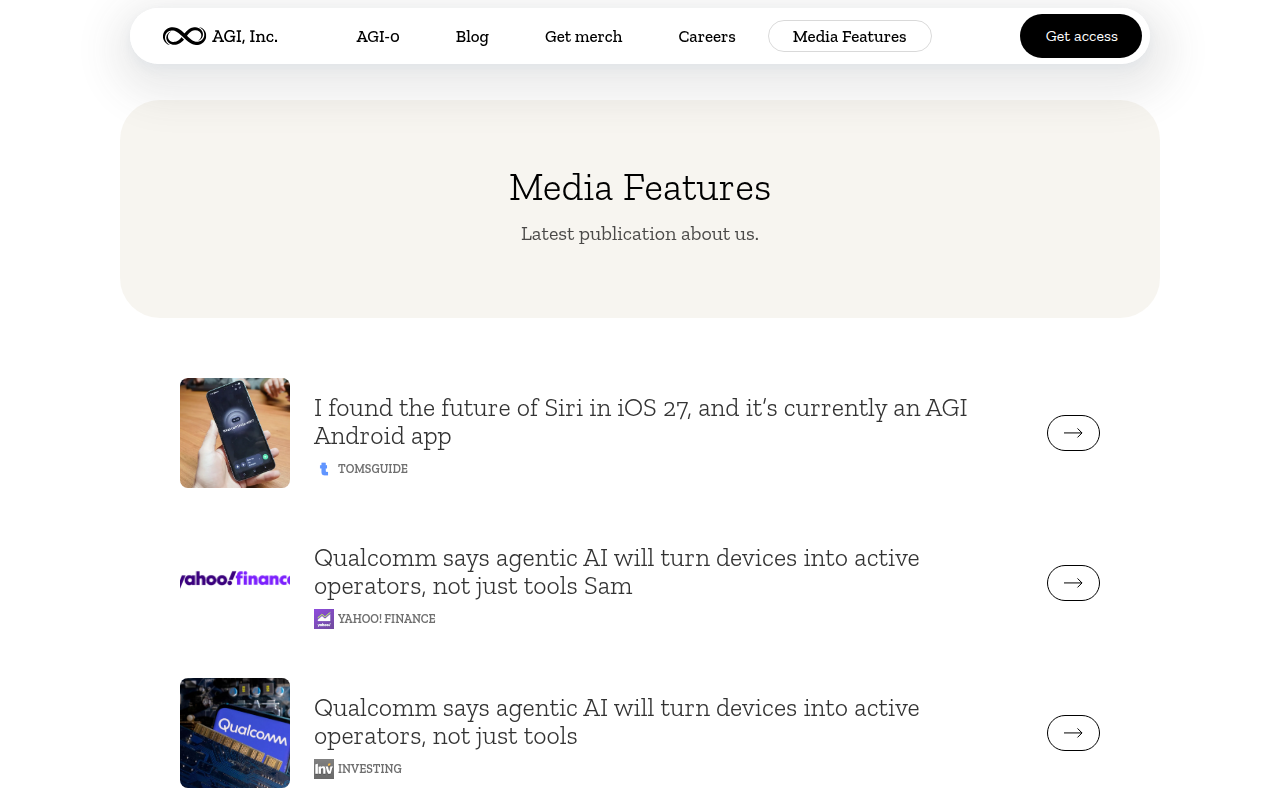This screenshot has height=800, width=1280.
Task: Click the Yahoo Finance source icon
Action: click(324, 619)
